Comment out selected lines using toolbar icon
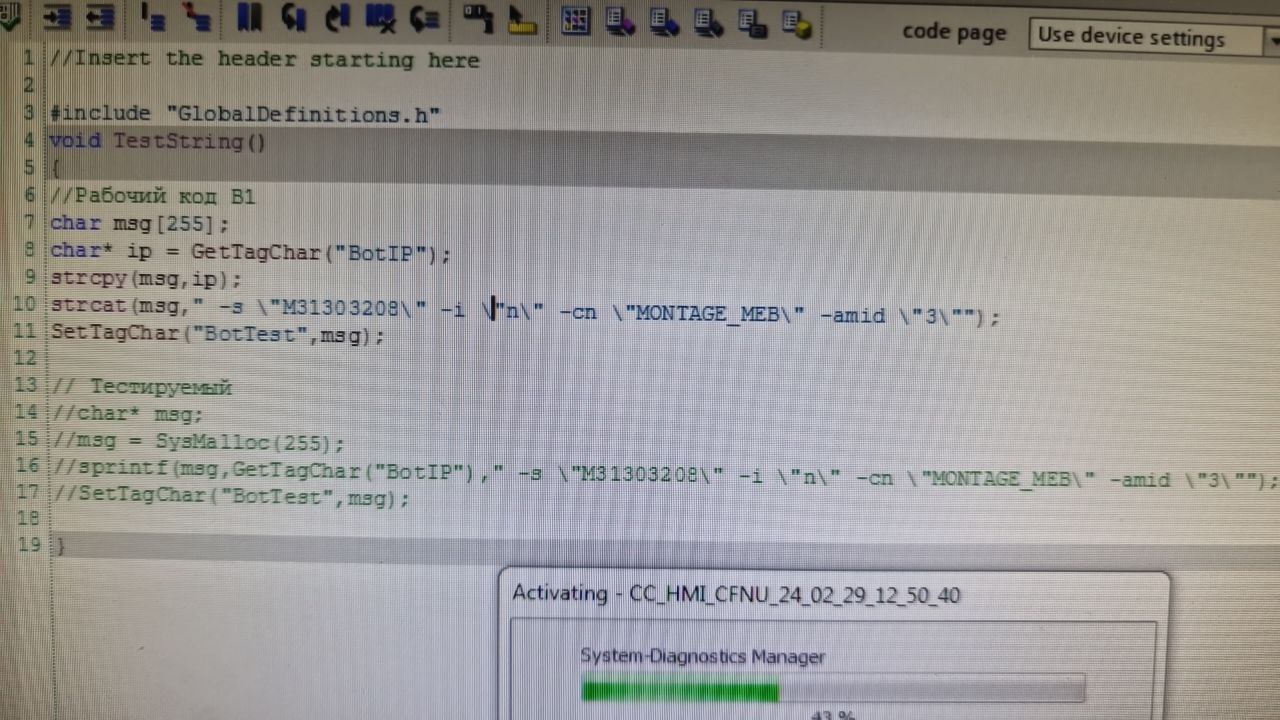This screenshot has width=1280, height=720. point(153,18)
